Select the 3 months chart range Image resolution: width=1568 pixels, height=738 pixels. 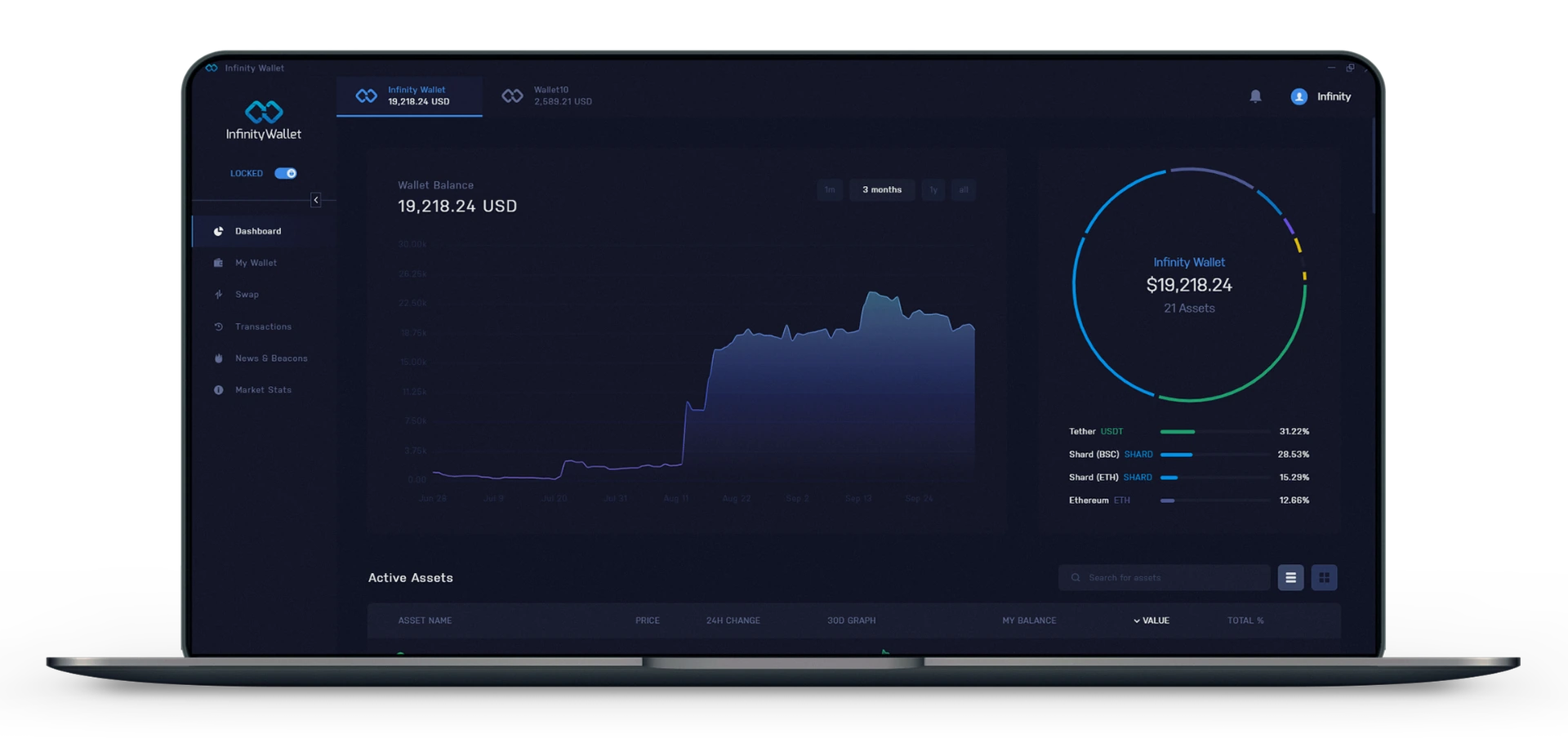pyautogui.click(x=882, y=190)
